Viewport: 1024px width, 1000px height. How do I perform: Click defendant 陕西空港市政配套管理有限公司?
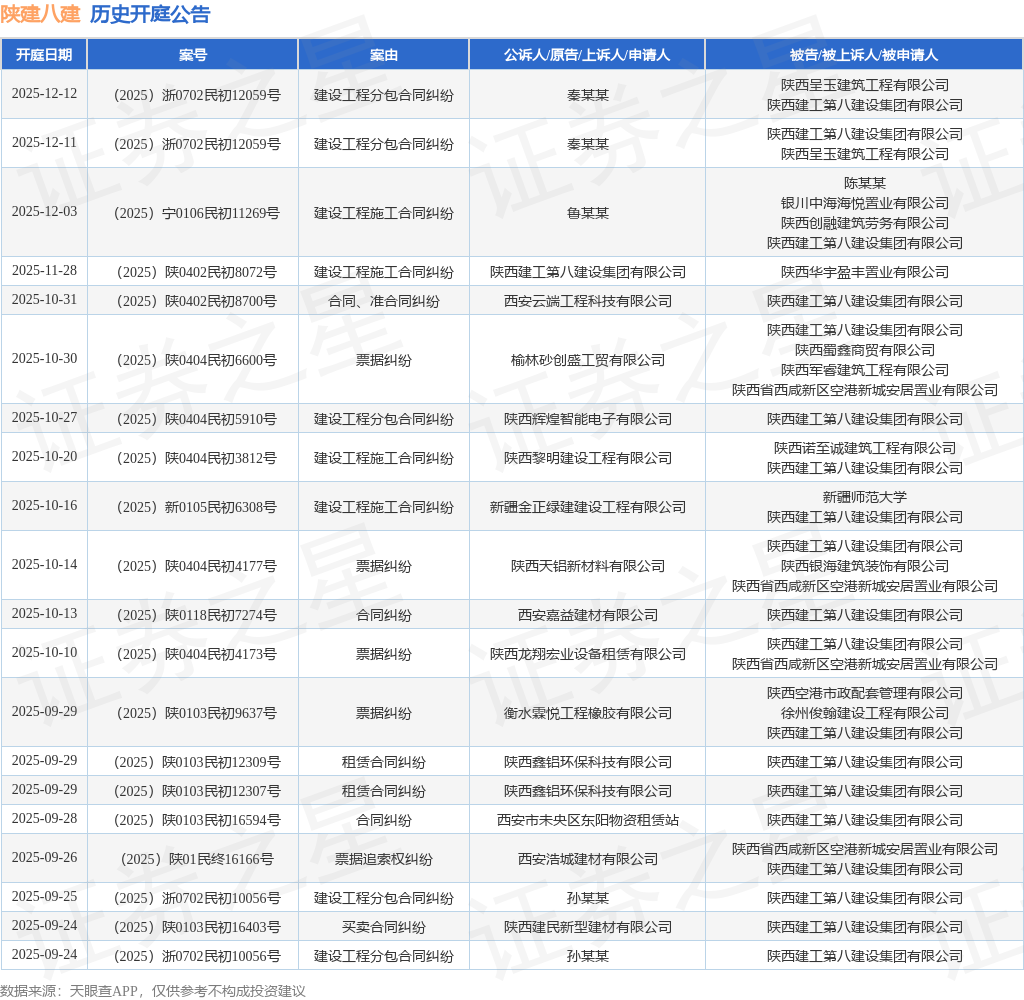865,693
